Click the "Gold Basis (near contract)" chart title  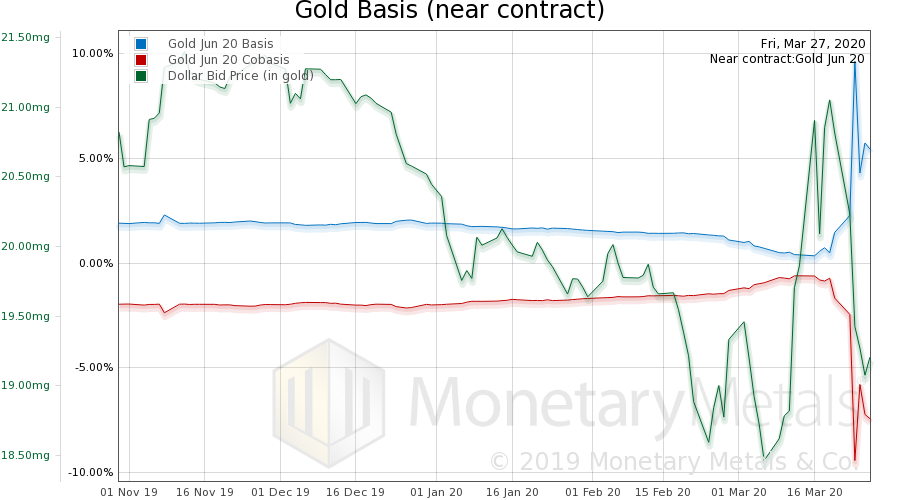pos(450,12)
